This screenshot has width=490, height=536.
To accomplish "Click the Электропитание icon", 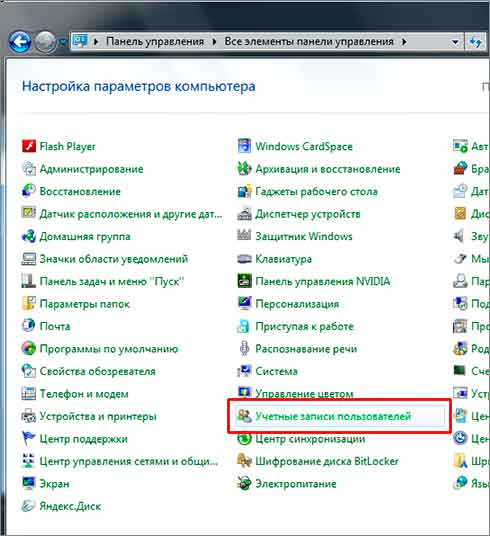I will click(244, 483).
